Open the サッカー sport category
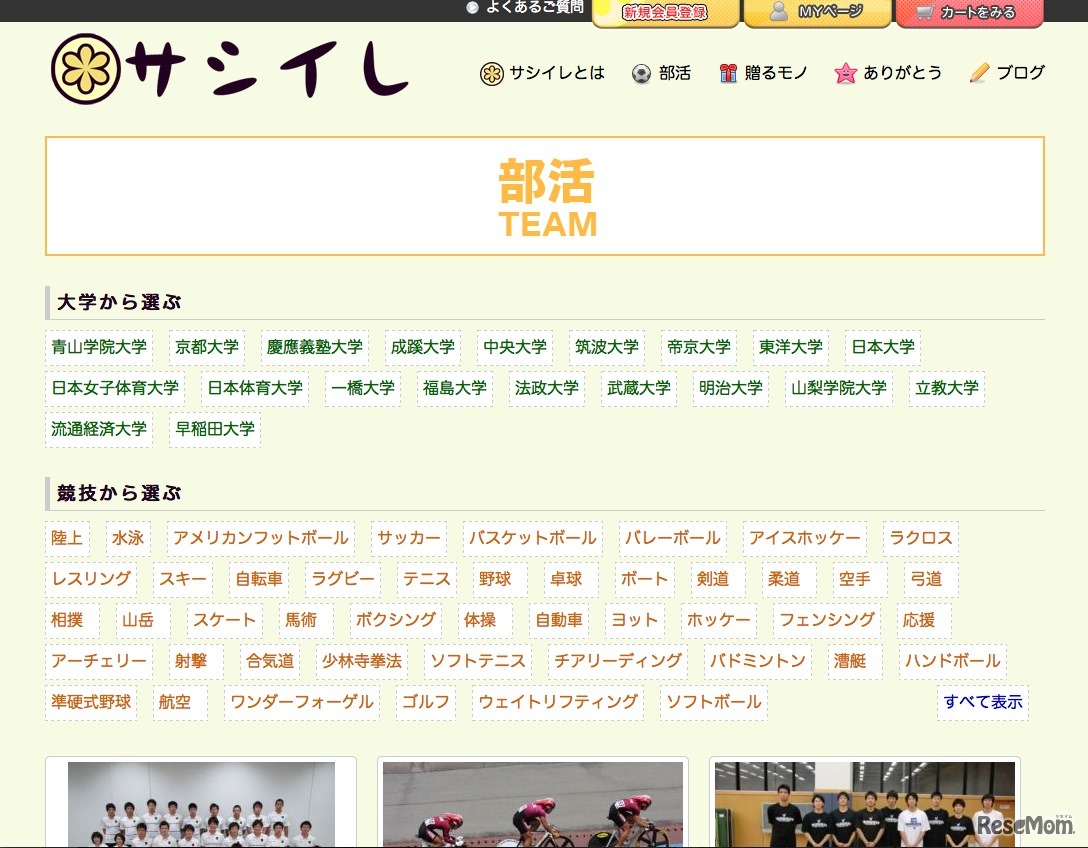Screen dimensions: 1088x848 408,538
